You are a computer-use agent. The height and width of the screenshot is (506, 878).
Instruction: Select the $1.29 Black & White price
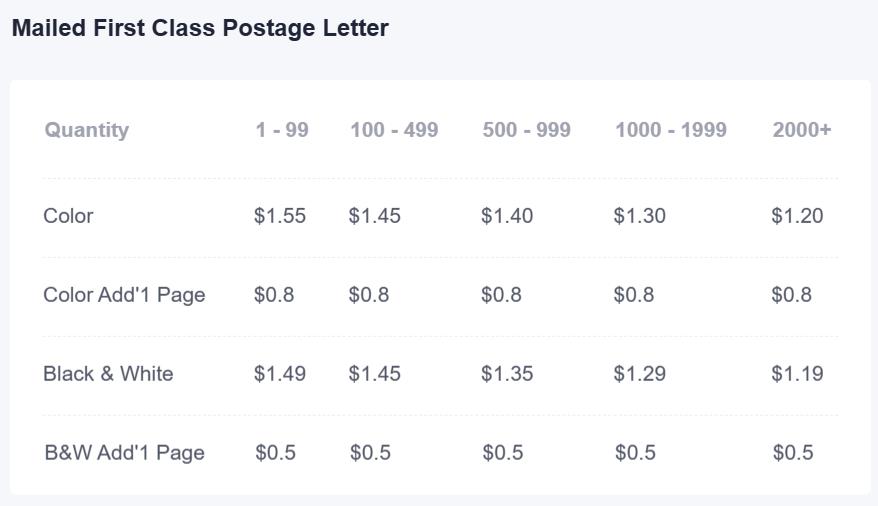tap(639, 374)
